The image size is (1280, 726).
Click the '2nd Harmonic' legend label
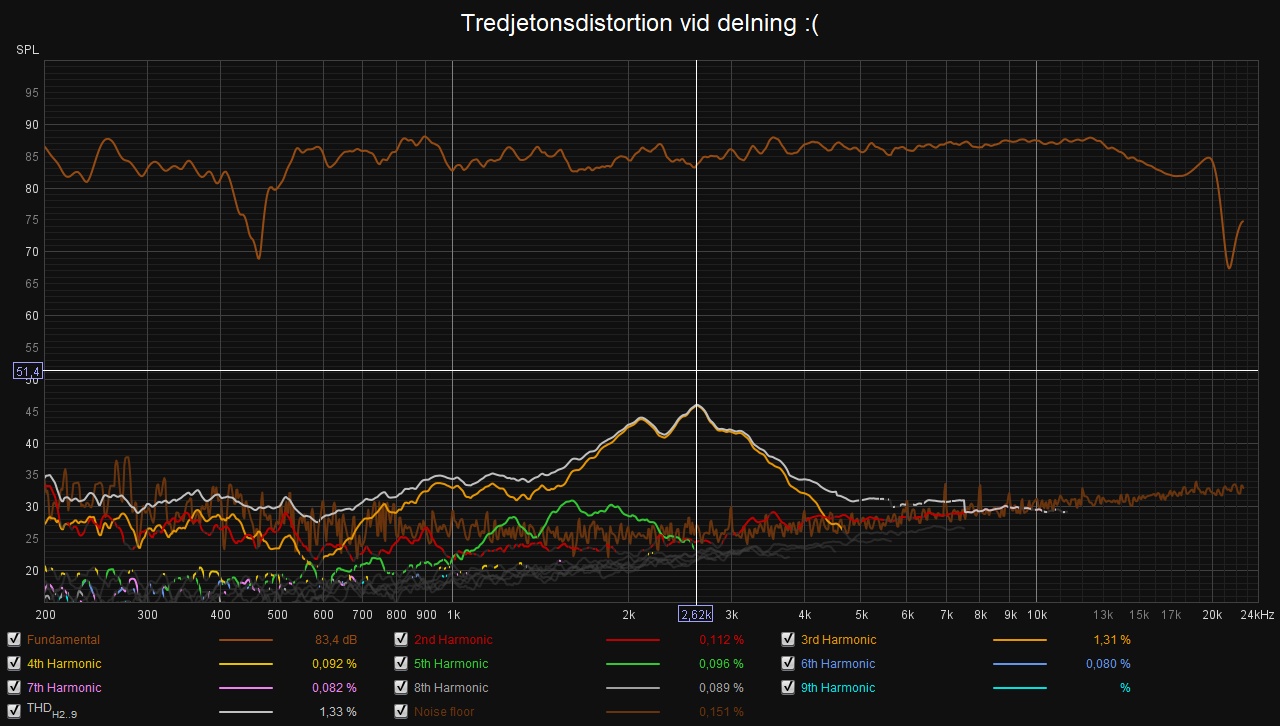click(x=453, y=640)
